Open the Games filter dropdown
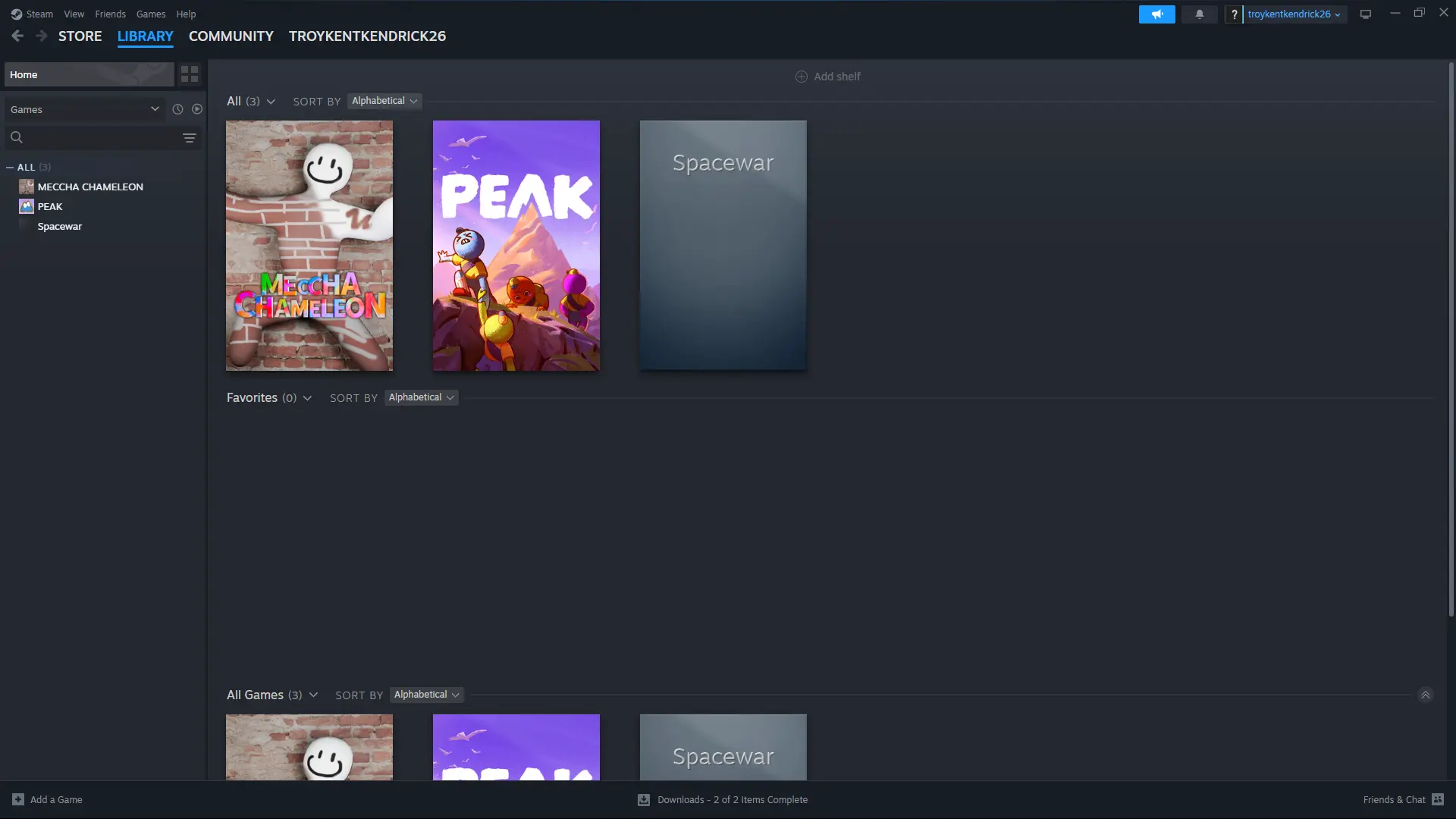 pyautogui.click(x=85, y=109)
